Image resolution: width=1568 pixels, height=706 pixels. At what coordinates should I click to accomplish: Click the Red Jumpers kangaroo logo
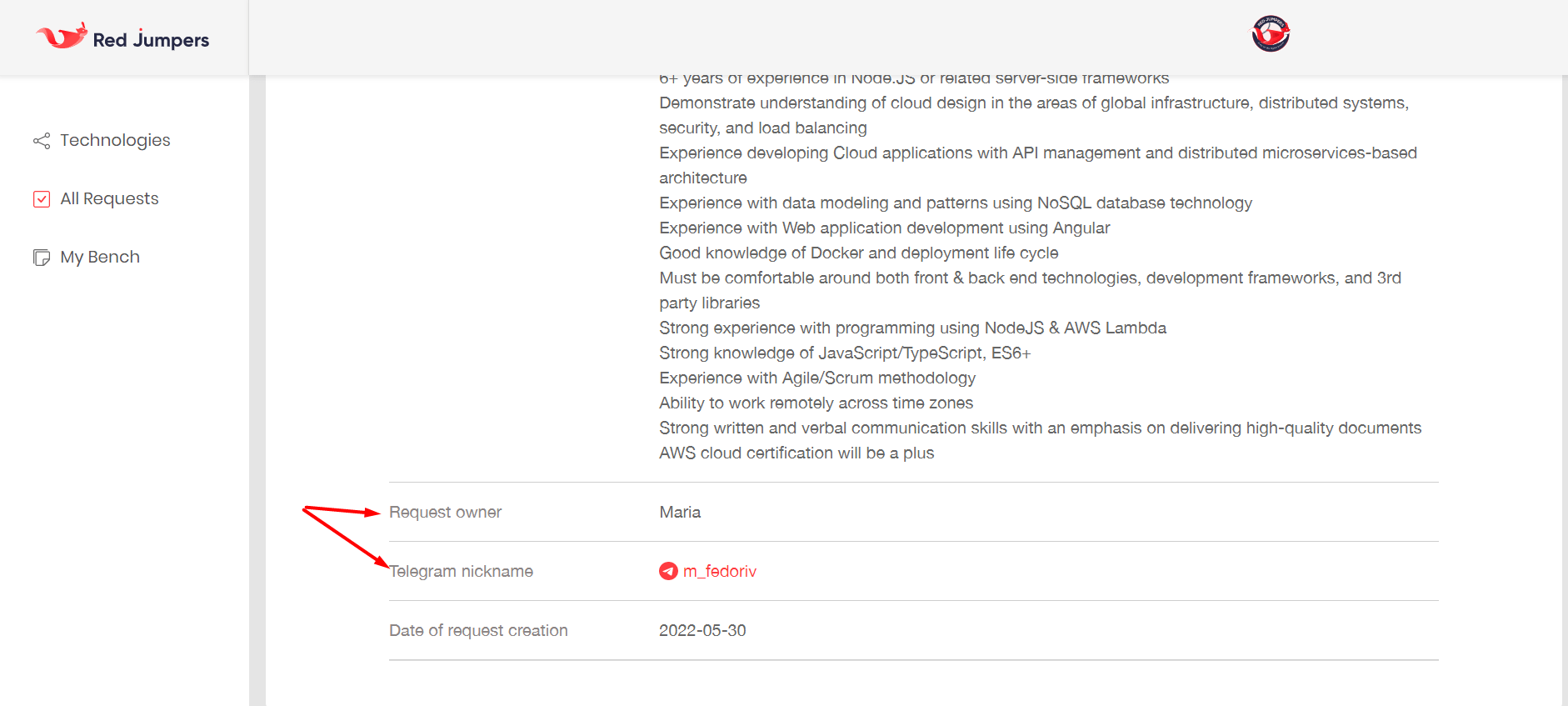(x=62, y=36)
